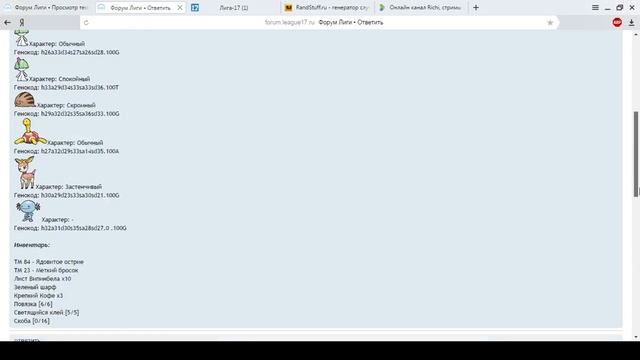Open Yandex home via Я button
The width and height of the screenshot is (640, 360).
(x=22, y=22)
